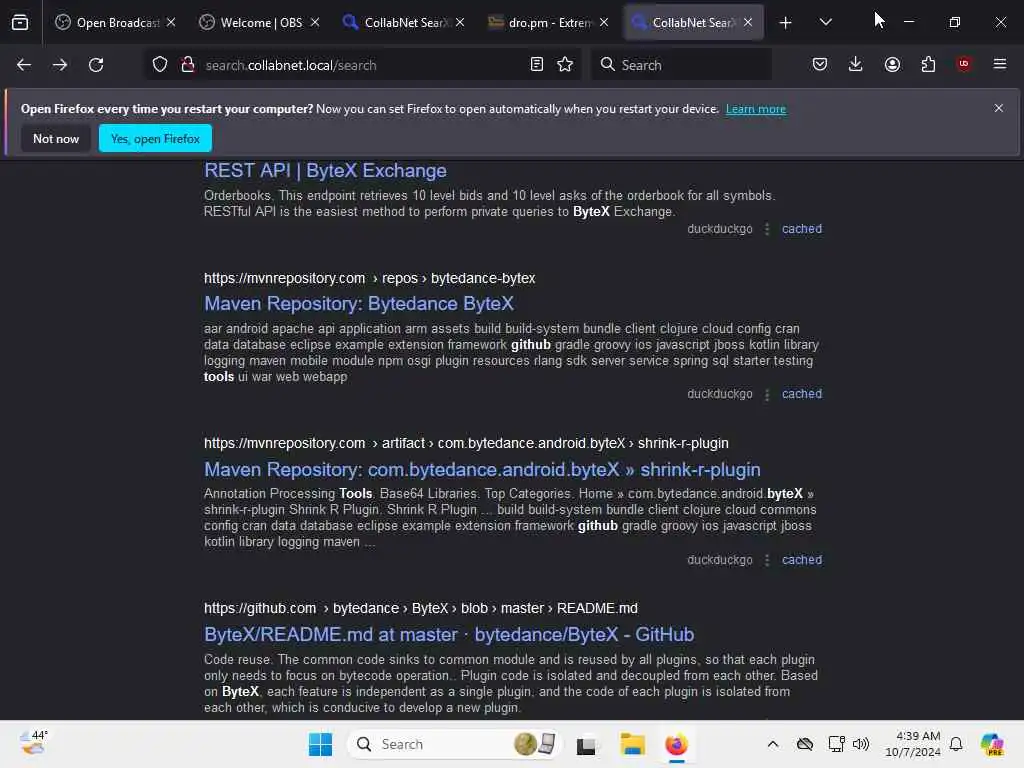Go back one page
This screenshot has width=1024, height=768.
[24, 65]
